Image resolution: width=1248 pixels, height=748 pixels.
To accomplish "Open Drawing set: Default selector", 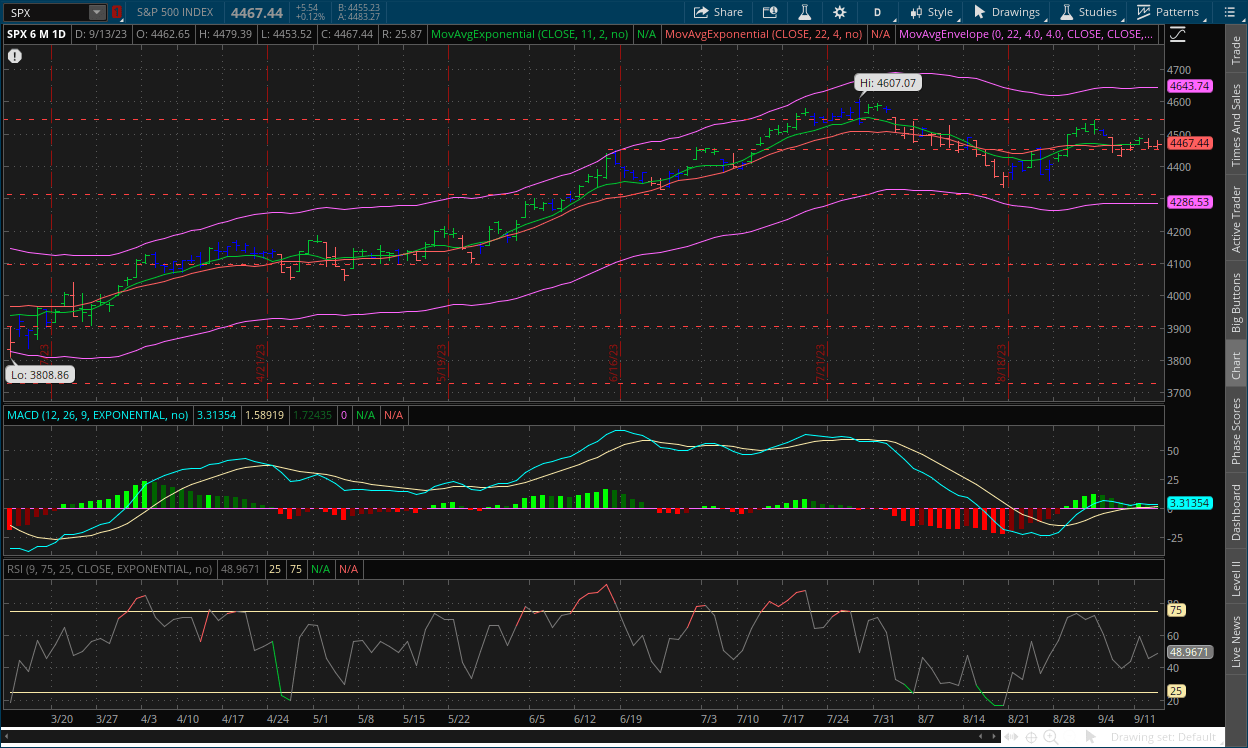I will (1163, 738).
